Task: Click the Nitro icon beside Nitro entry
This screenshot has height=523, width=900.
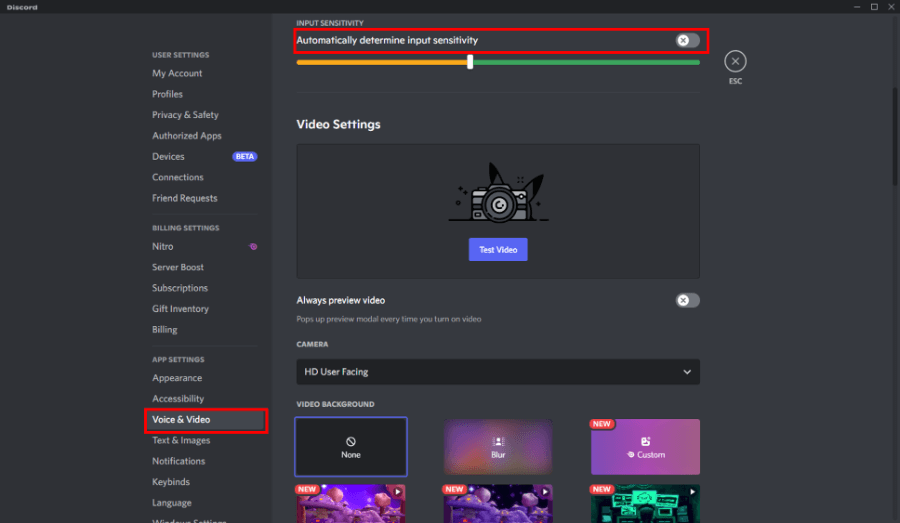Action: tap(253, 246)
